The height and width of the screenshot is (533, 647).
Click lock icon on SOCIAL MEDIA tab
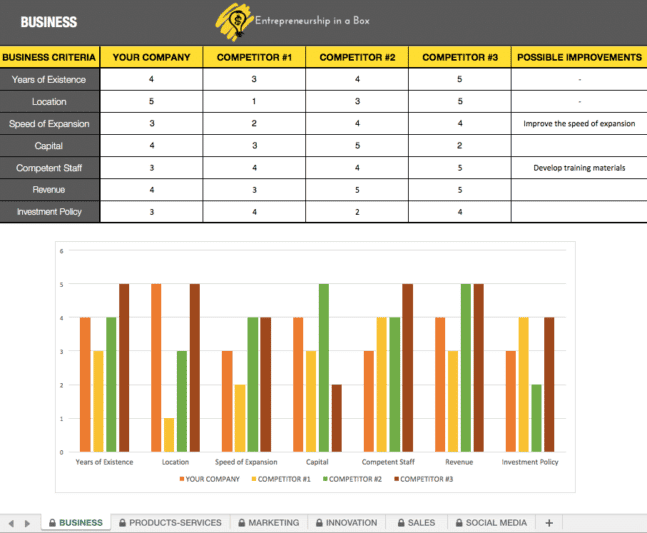[457, 523]
